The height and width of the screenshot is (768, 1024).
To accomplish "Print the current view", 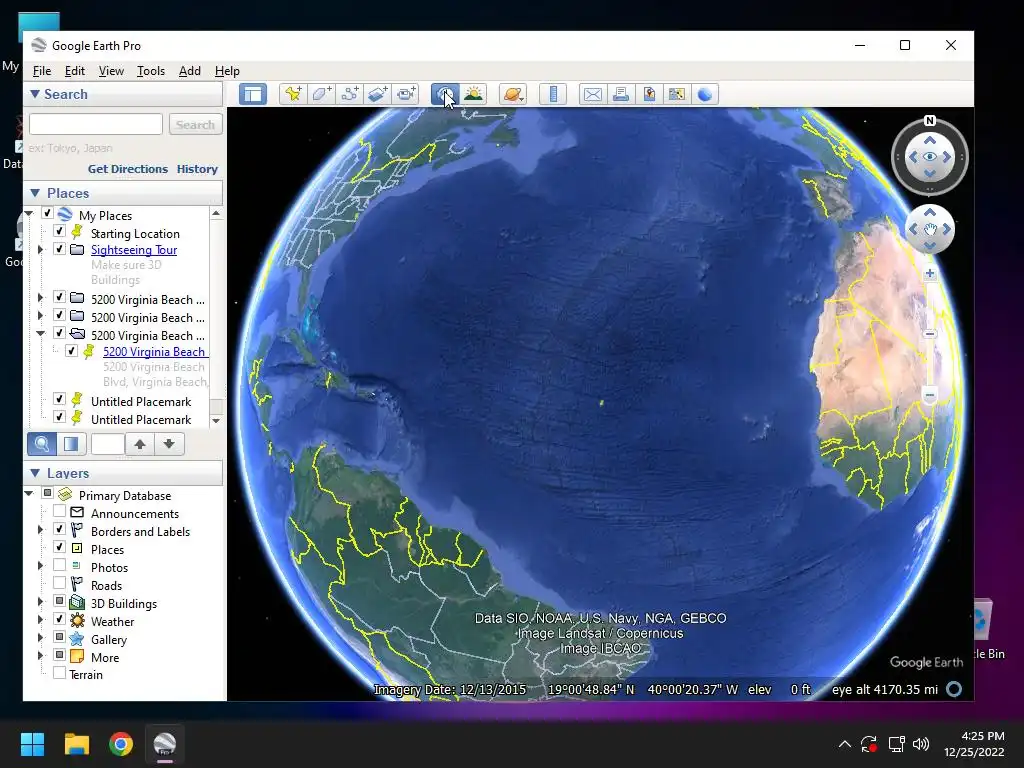I will pyautogui.click(x=620, y=94).
